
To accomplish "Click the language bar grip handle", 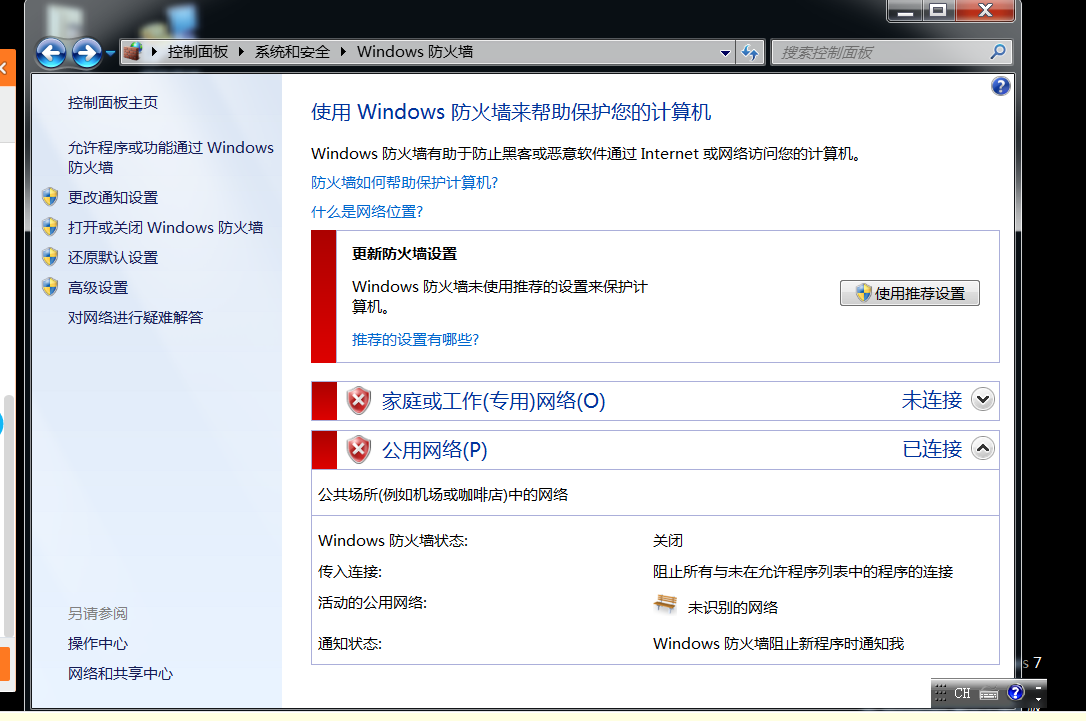I will click(940, 693).
